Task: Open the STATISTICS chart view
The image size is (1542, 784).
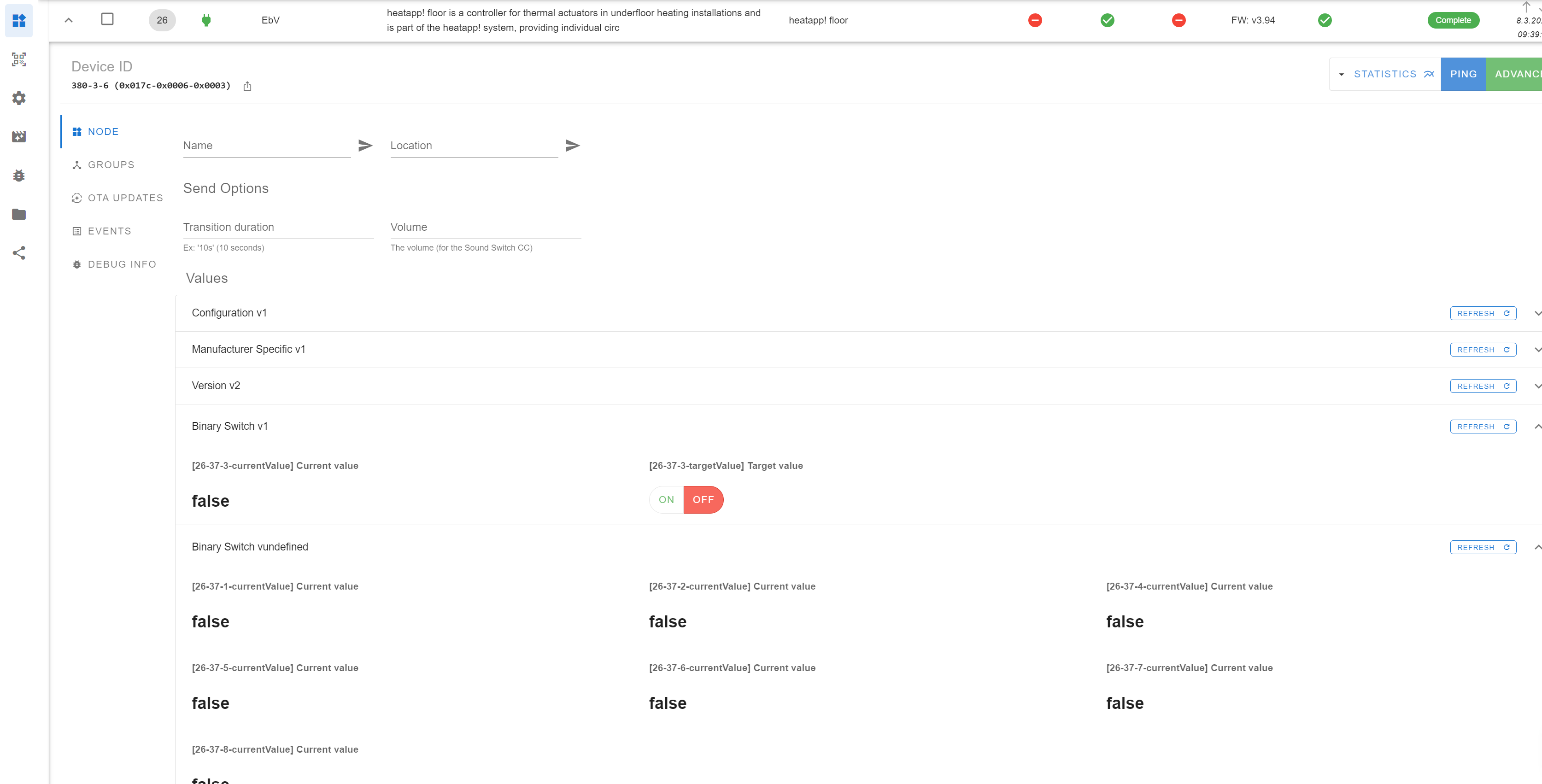Action: pos(1386,74)
